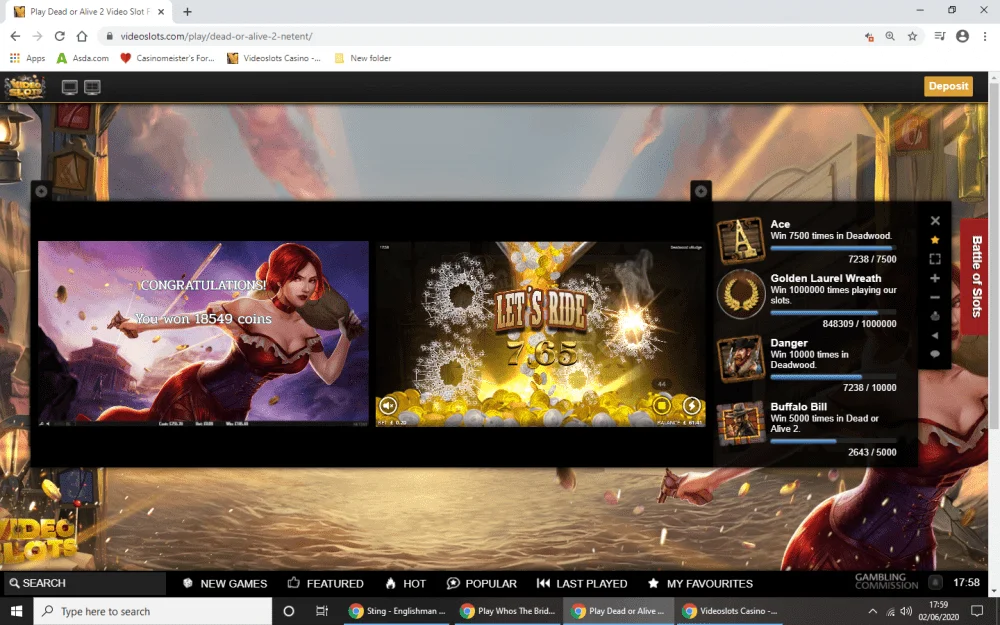Click Windows taskbar search box
Viewport: 1000px width, 625px height.
[x=152, y=611]
